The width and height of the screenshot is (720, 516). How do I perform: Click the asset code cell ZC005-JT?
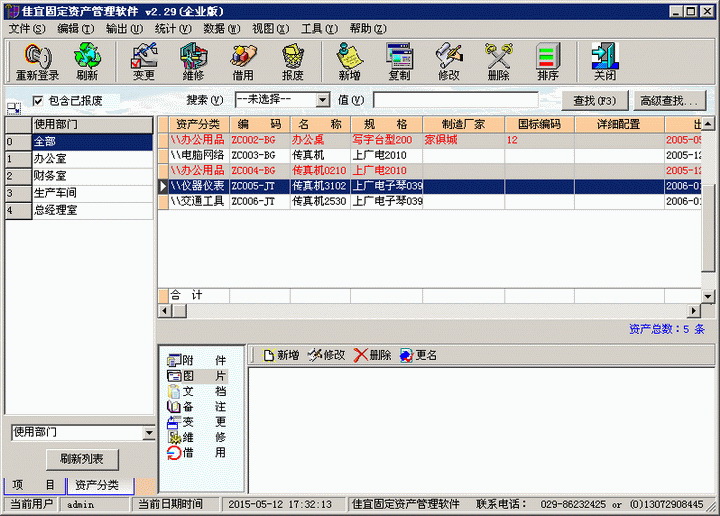click(259, 186)
